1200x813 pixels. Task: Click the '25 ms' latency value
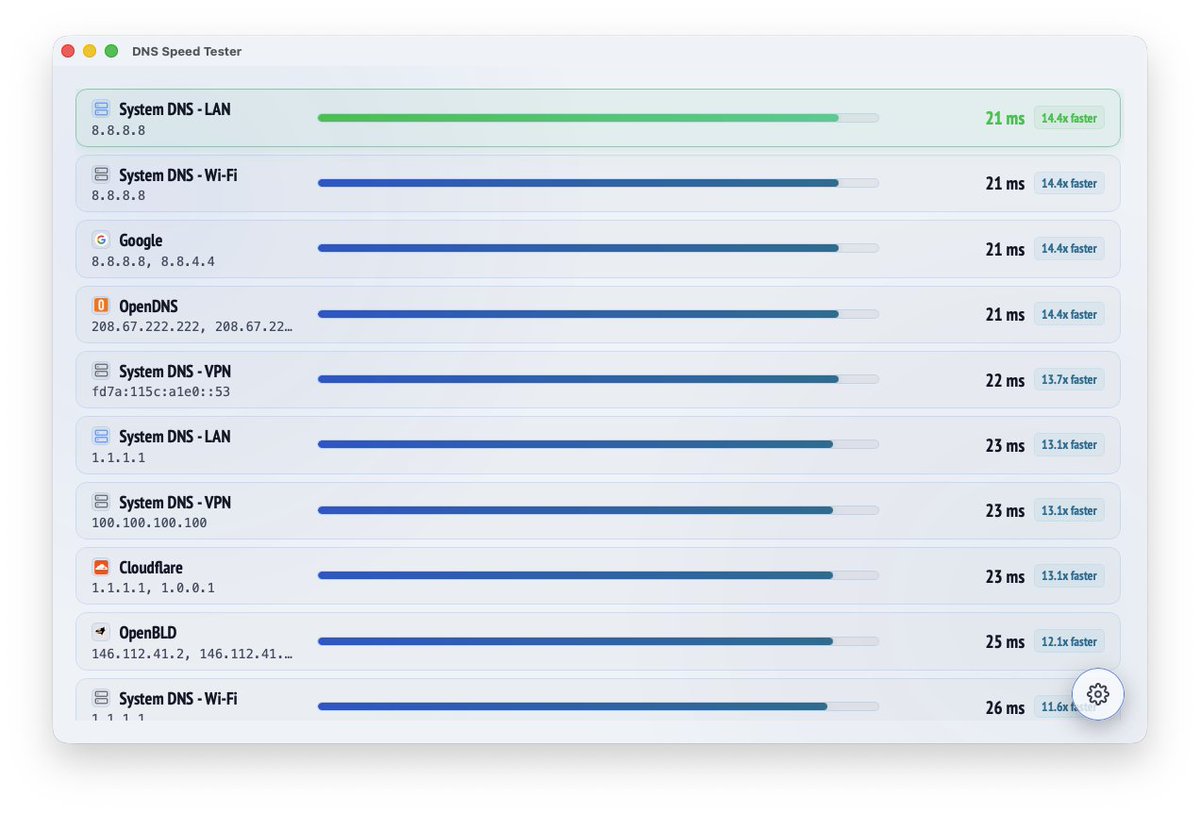1005,641
